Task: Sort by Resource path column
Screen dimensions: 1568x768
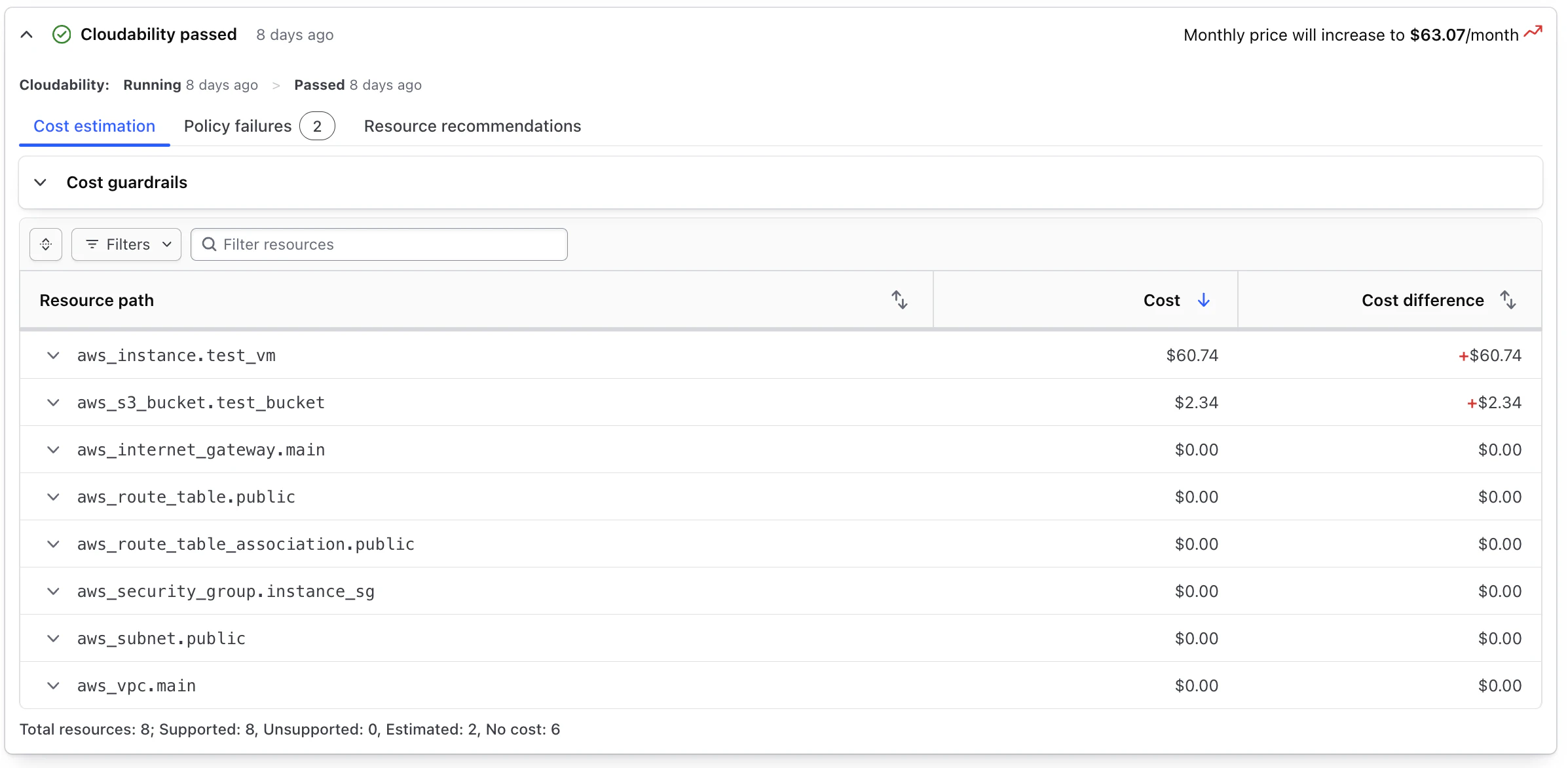Action: coord(899,300)
